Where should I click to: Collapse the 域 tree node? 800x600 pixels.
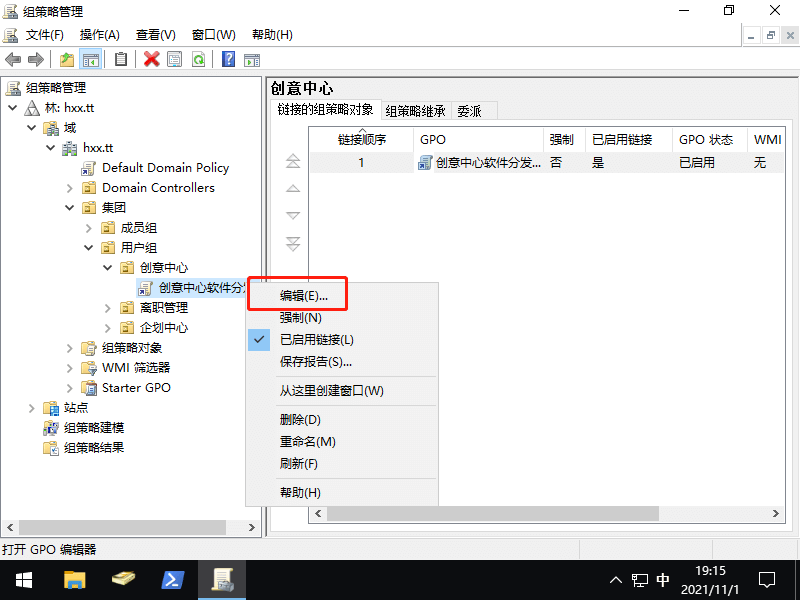tap(32, 128)
